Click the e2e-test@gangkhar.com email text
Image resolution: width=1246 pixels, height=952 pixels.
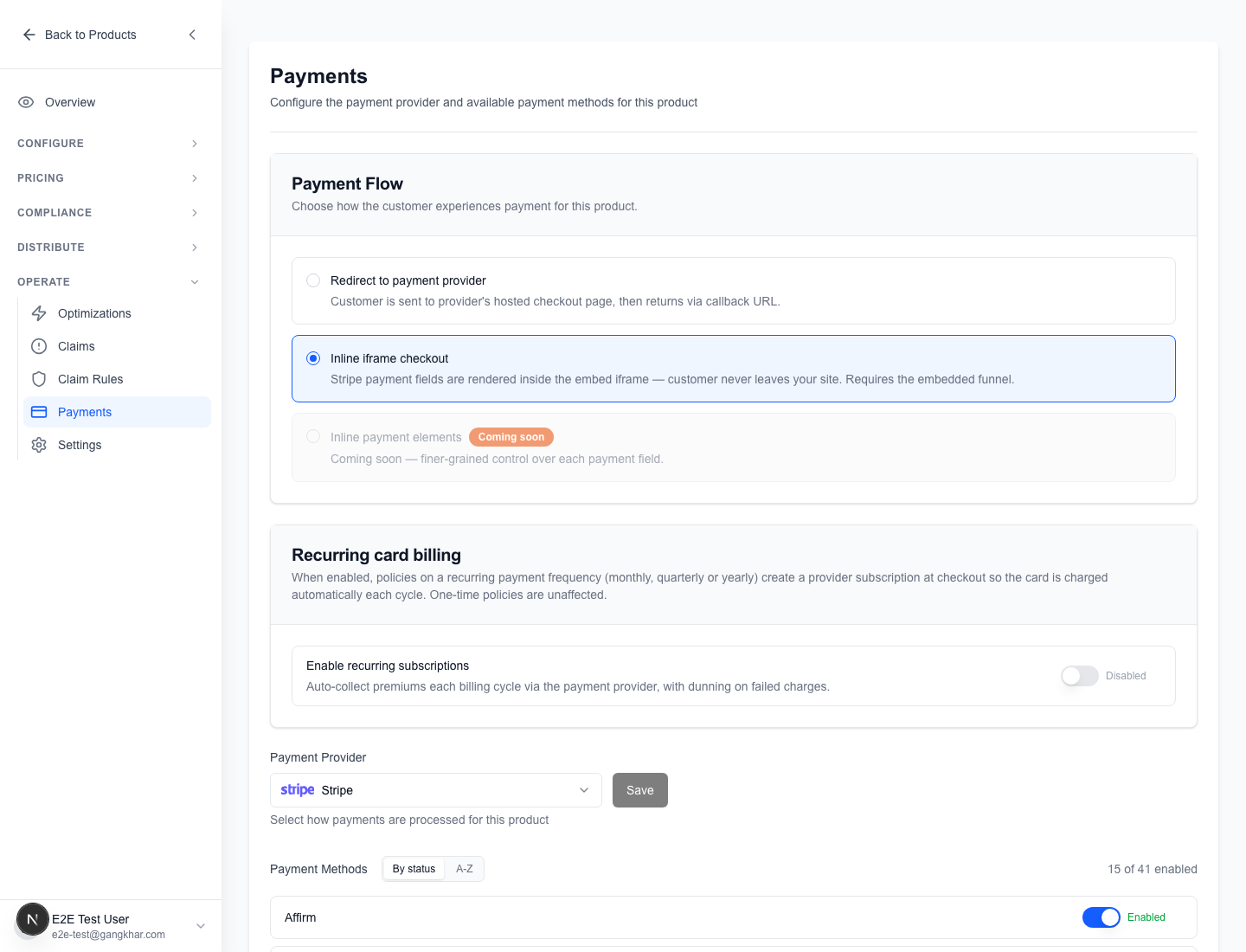[x=108, y=935]
